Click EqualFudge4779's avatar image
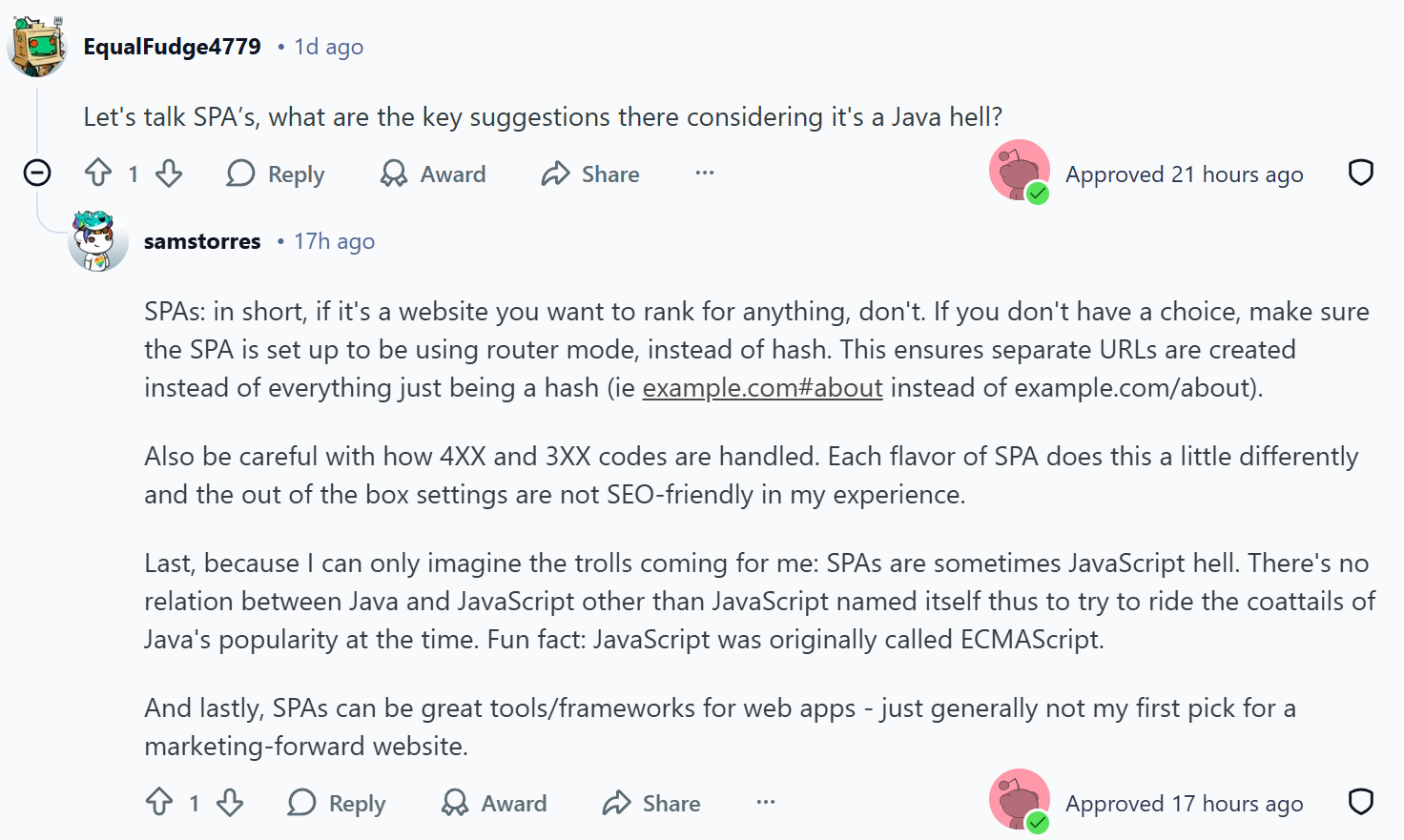Viewport: 1404px width, 840px height. 36,46
